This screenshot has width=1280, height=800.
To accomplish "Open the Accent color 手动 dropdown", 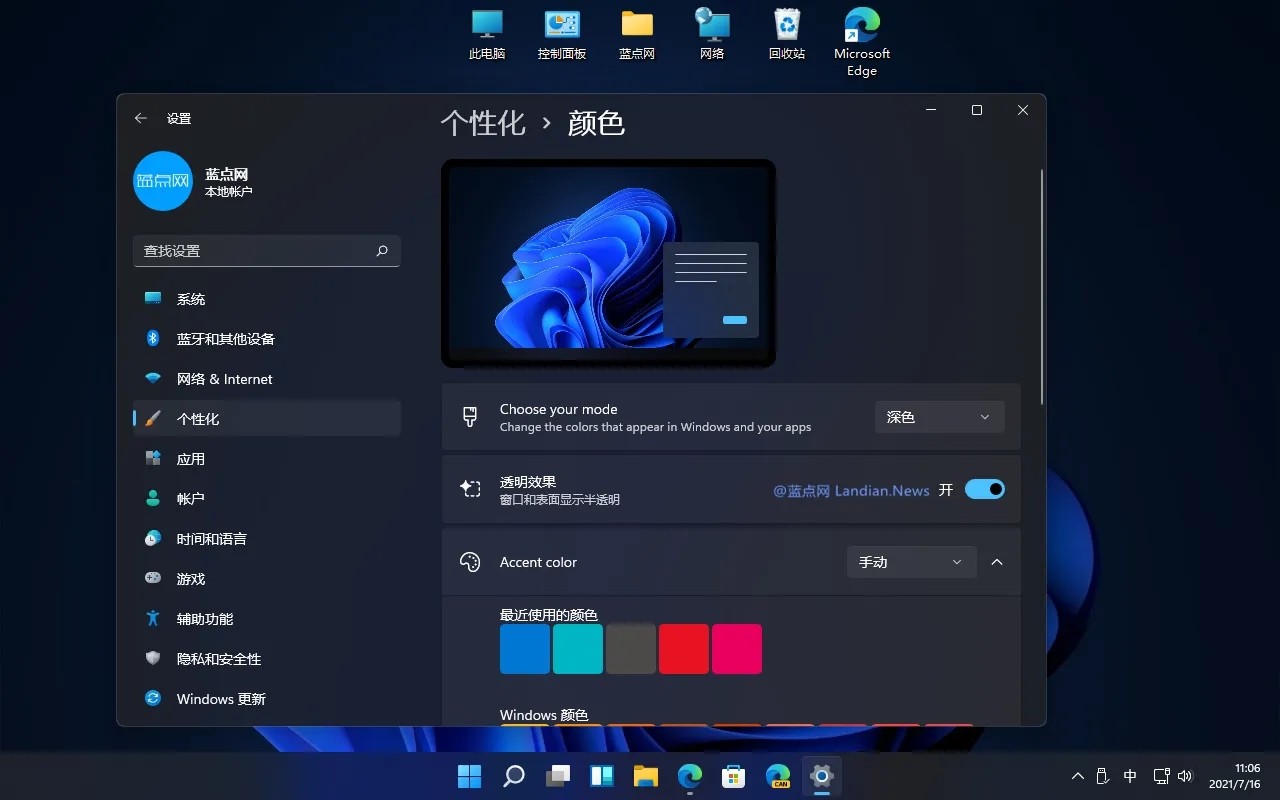I will (x=911, y=562).
